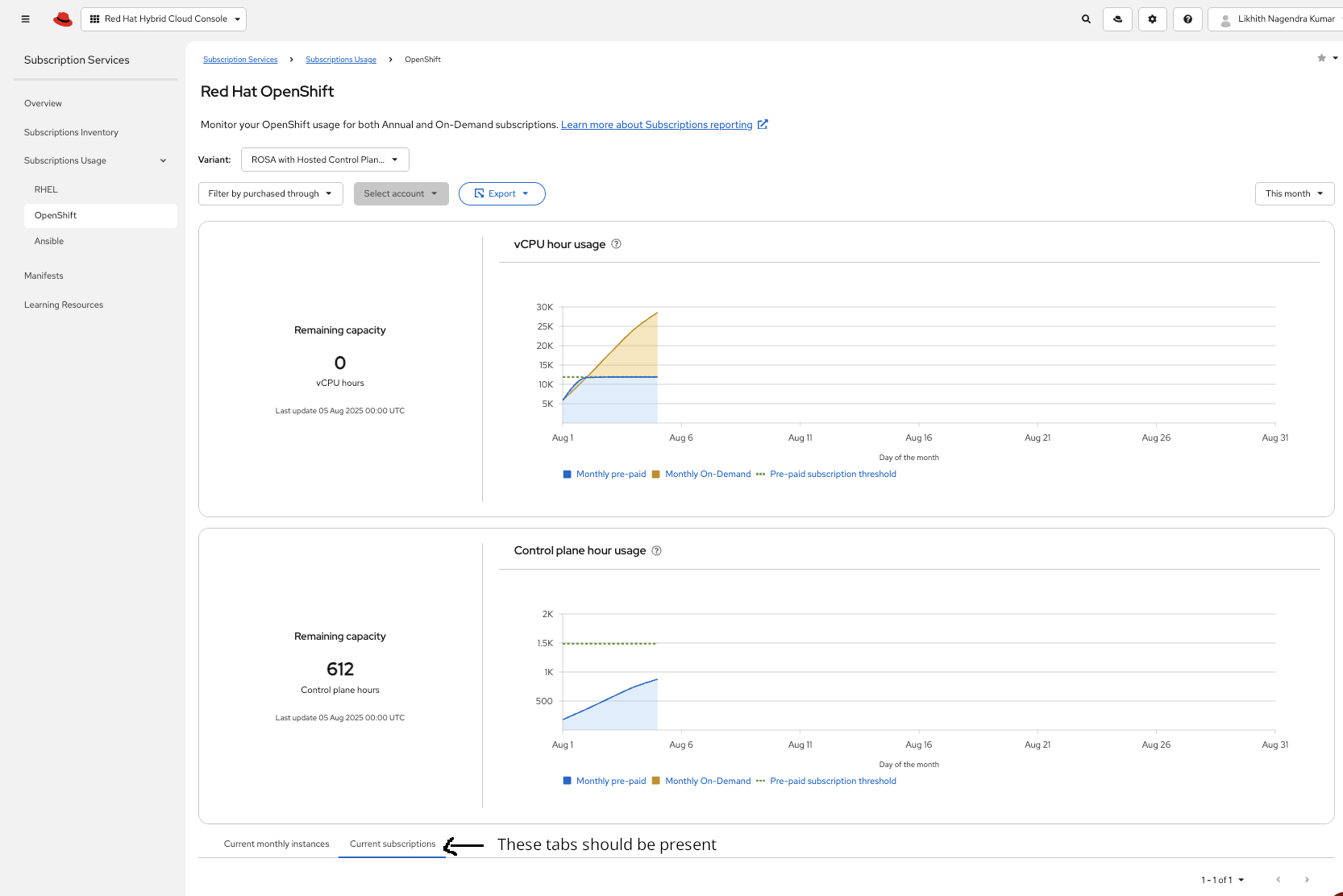Favorite this page with the star icon
The height and width of the screenshot is (896, 1343).
coord(1321,58)
